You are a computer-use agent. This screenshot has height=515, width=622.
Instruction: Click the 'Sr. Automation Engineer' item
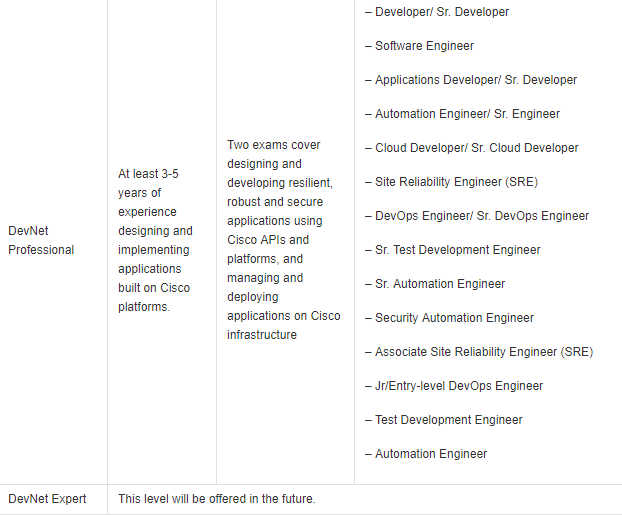click(x=435, y=284)
